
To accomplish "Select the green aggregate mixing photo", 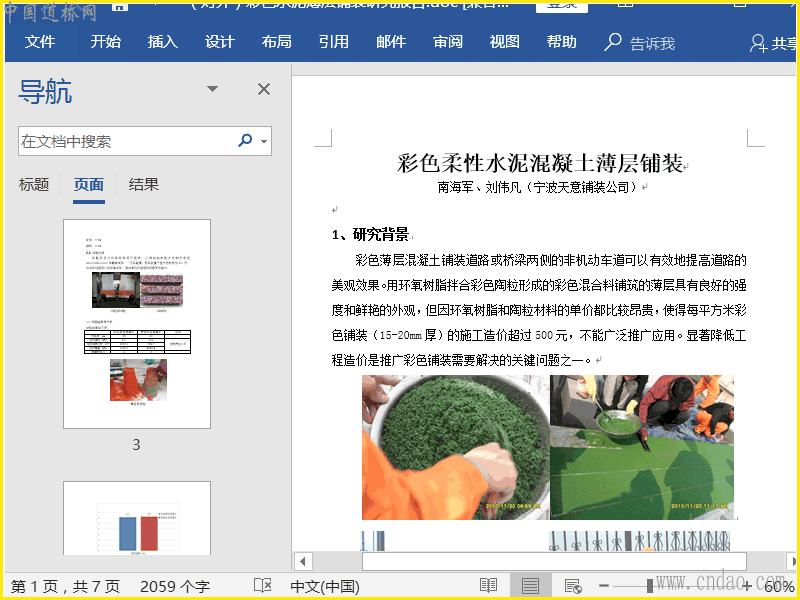I will [456, 447].
